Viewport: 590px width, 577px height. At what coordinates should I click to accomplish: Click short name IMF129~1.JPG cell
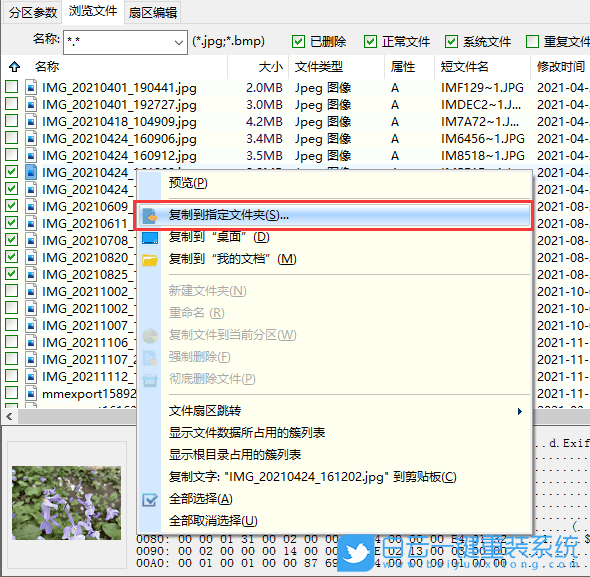482,88
